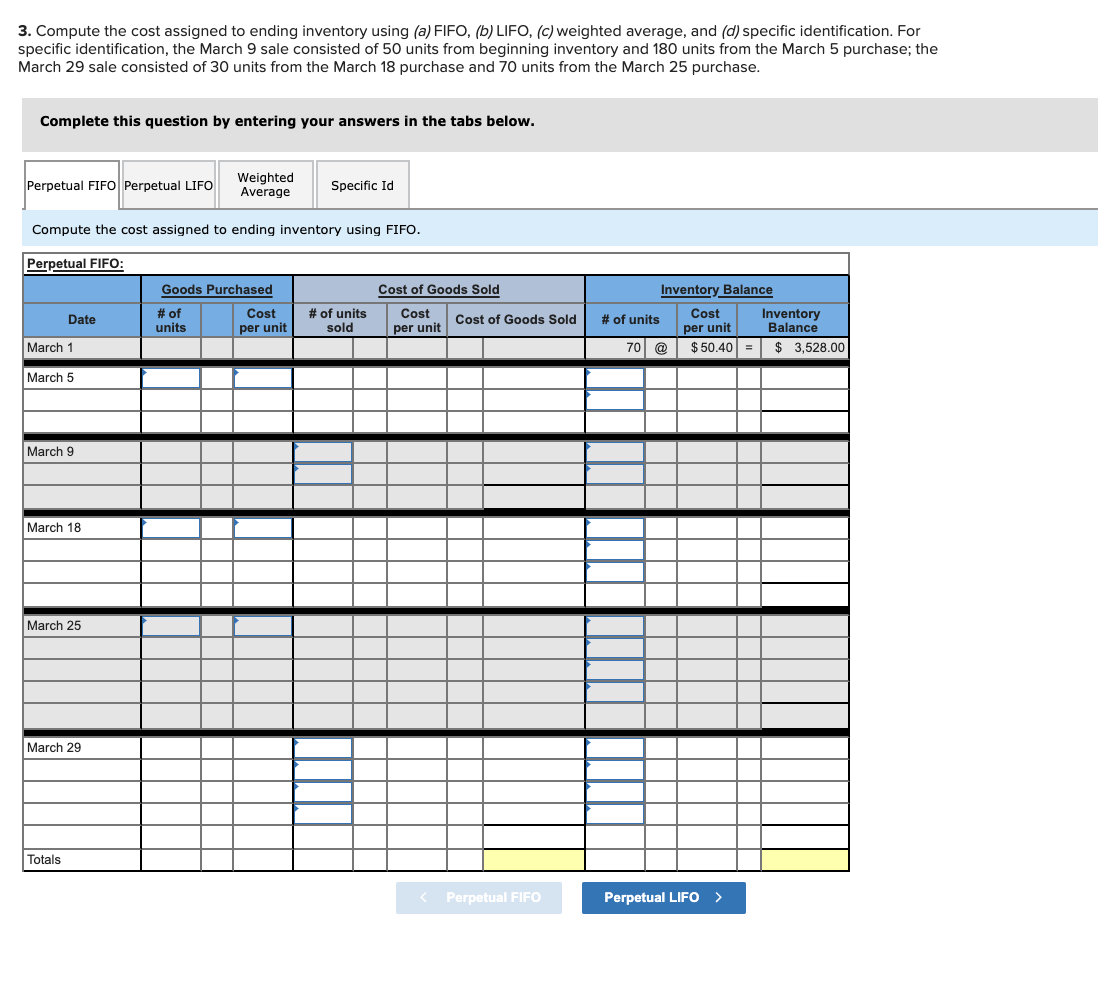
Task: Open the March 18 units purchased dropdown
Action: (171, 527)
